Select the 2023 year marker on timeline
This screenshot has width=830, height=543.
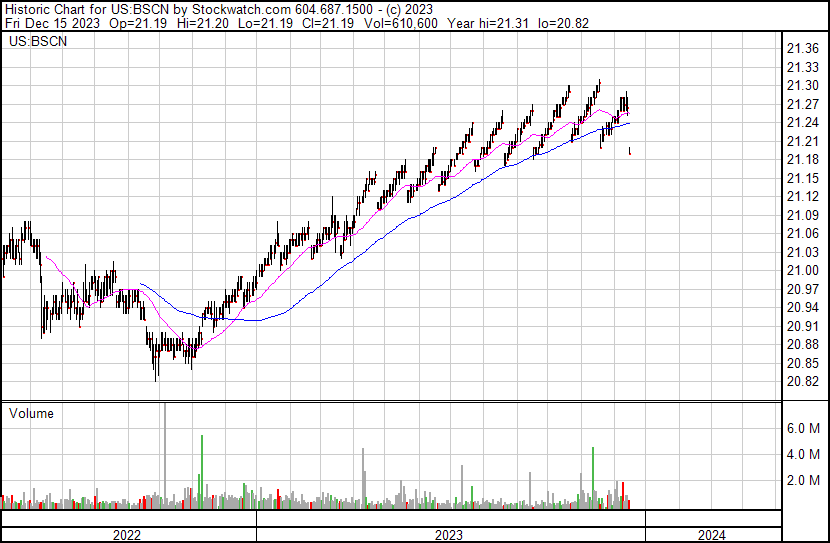pos(451,535)
